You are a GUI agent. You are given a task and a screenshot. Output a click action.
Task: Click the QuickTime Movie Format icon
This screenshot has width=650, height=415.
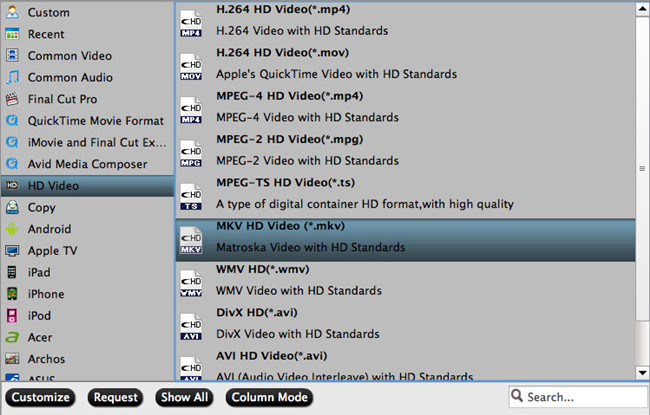[12, 120]
